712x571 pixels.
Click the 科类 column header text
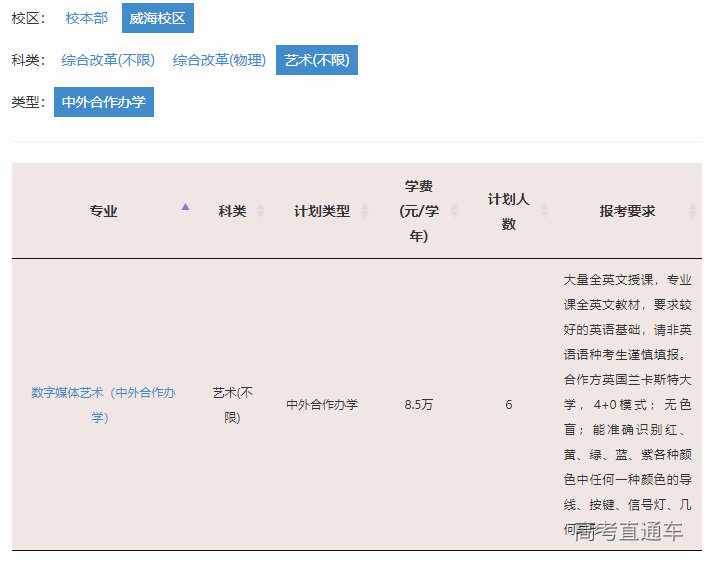[x=232, y=211]
